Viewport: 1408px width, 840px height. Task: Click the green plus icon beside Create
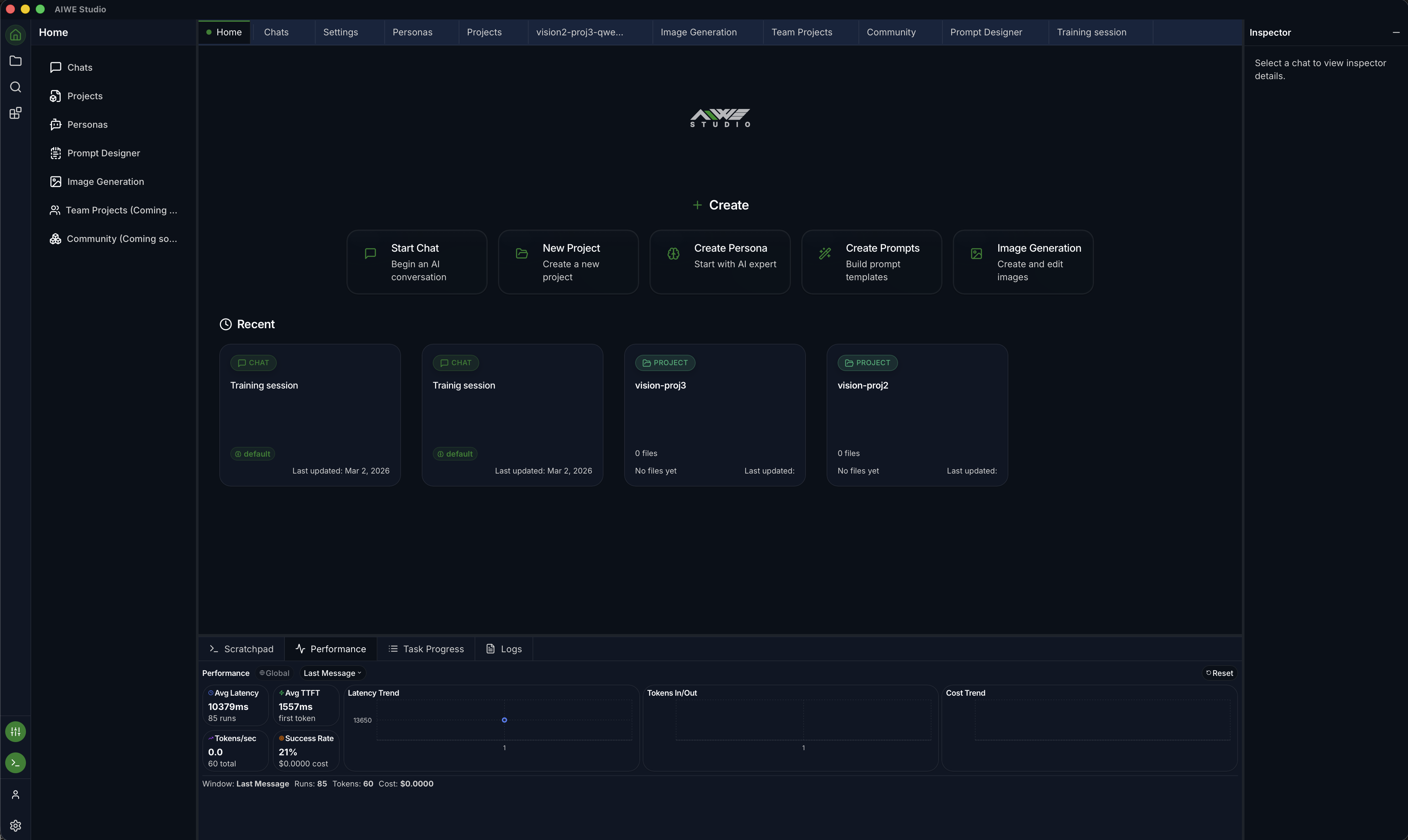click(698, 205)
